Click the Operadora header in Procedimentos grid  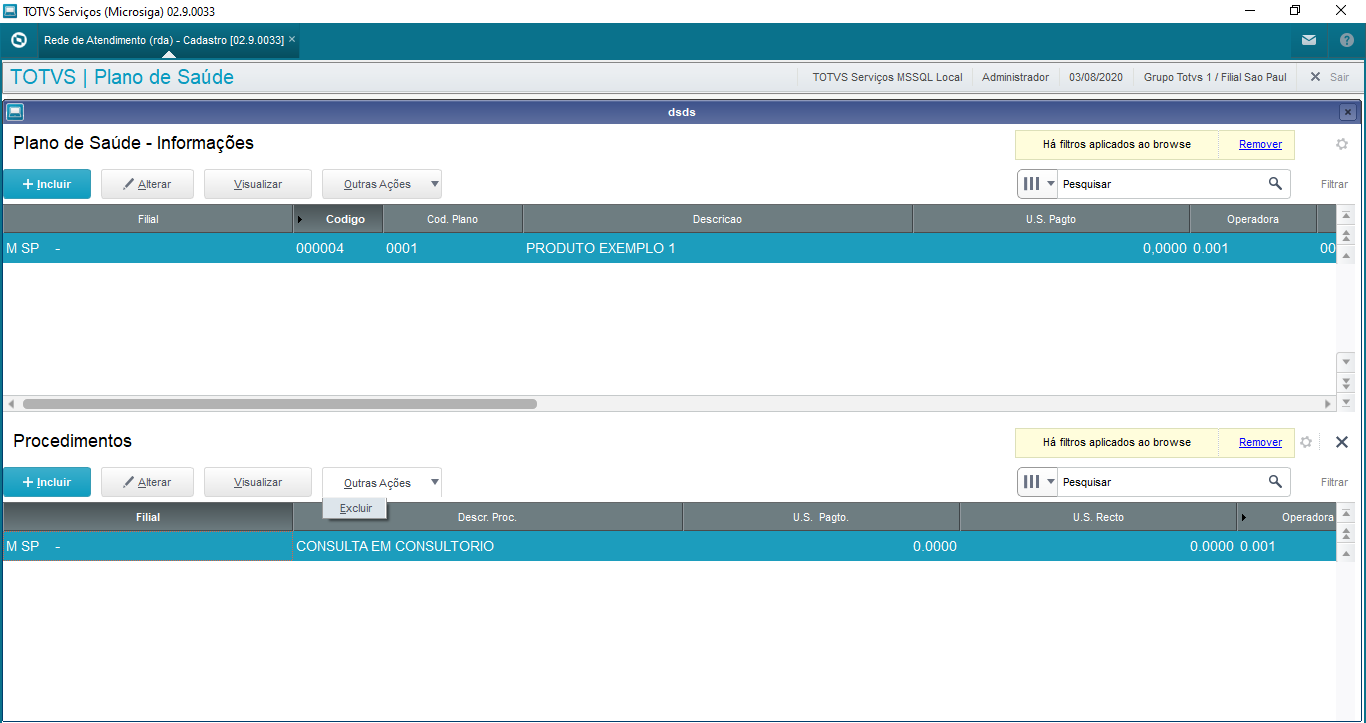(x=1287, y=517)
